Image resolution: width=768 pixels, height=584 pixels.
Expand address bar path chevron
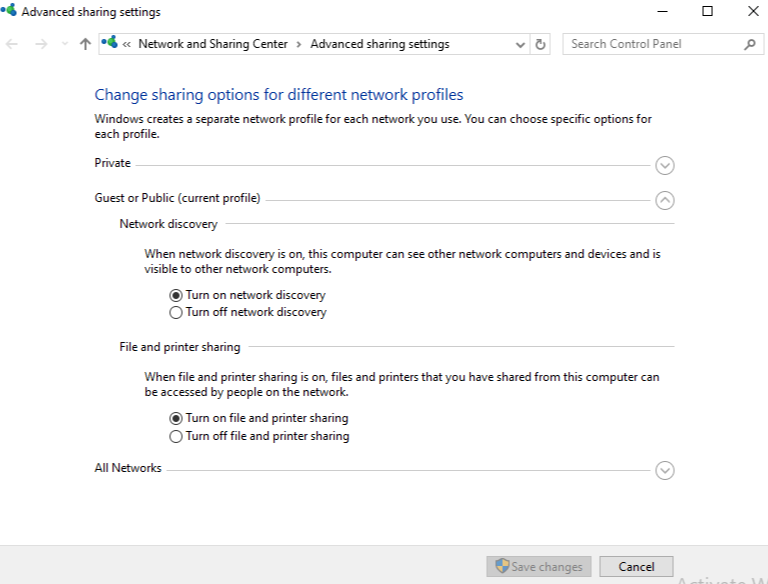point(126,45)
